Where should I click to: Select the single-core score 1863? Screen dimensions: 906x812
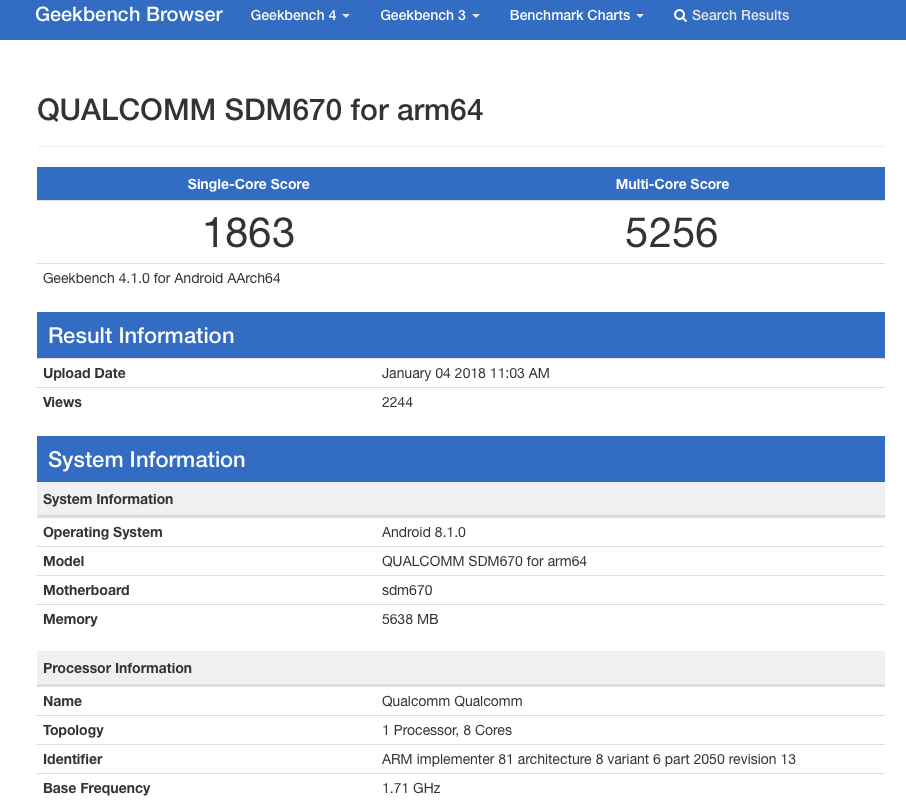249,233
